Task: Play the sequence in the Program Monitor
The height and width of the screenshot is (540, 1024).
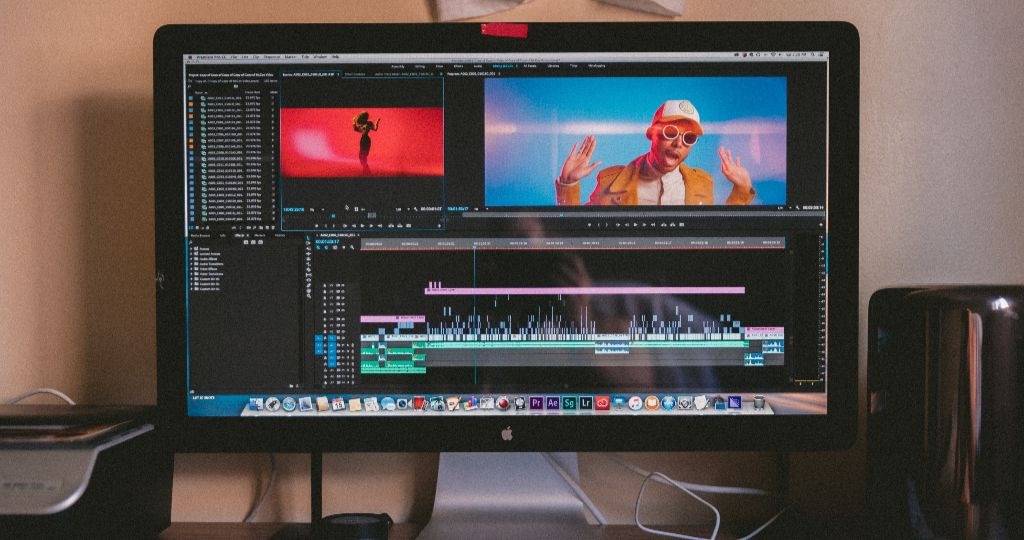Action: (x=635, y=225)
